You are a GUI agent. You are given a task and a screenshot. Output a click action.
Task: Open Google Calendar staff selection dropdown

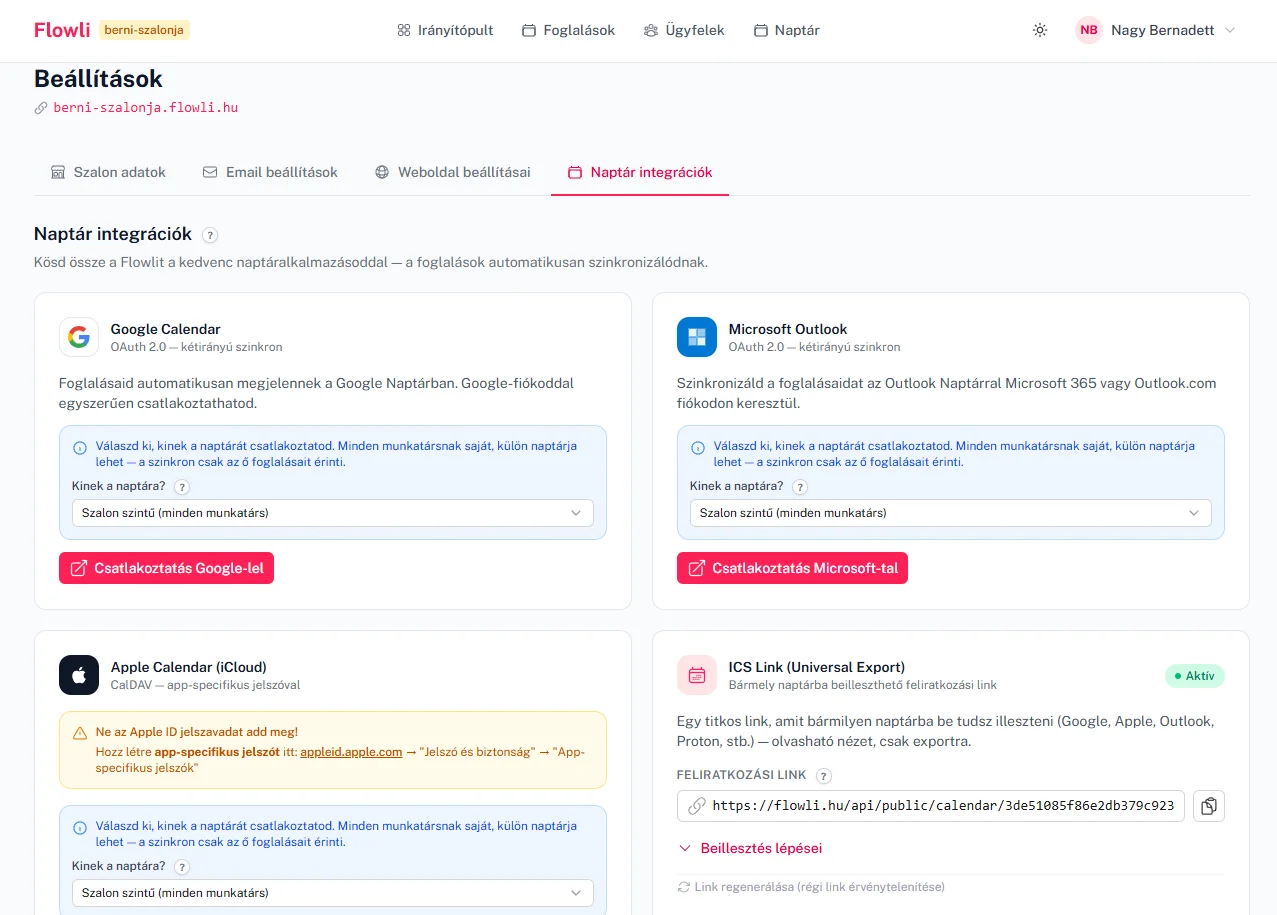tap(332, 513)
